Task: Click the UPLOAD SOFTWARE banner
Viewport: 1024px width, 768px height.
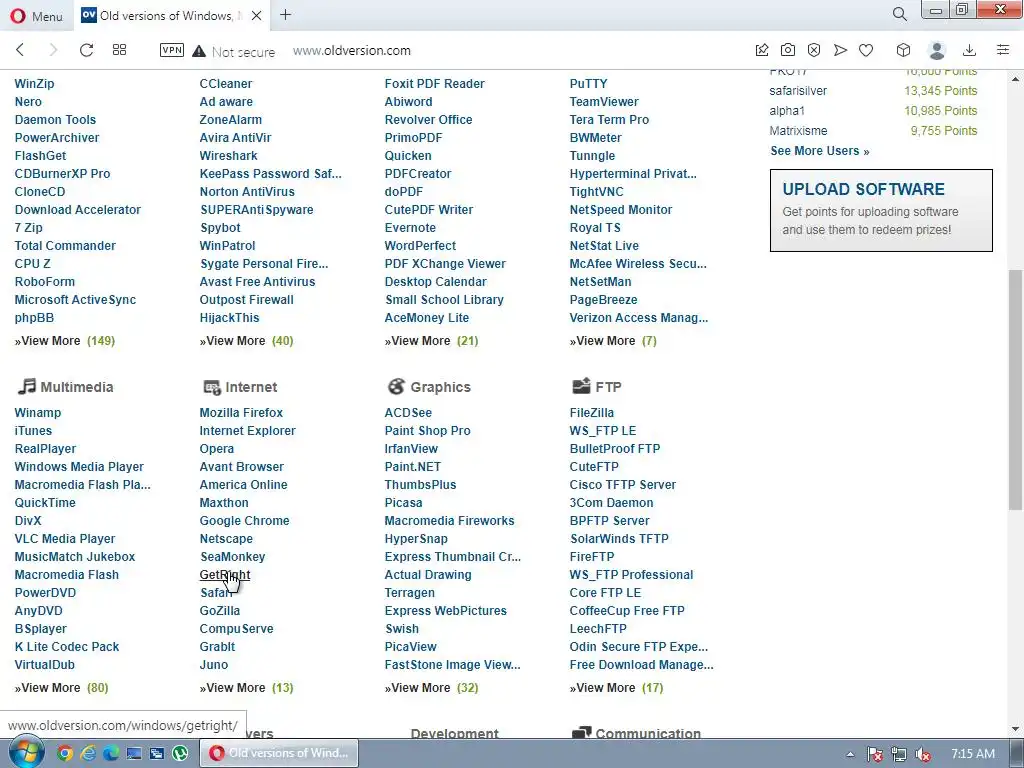Action: [881, 210]
